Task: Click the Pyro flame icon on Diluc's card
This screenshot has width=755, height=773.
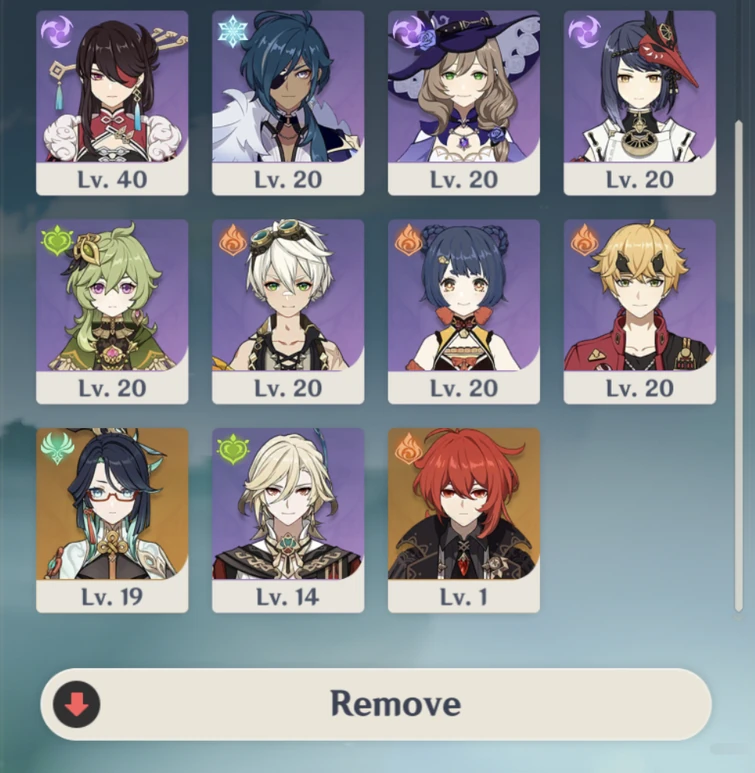Action: pyautogui.click(x=408, y=449)
